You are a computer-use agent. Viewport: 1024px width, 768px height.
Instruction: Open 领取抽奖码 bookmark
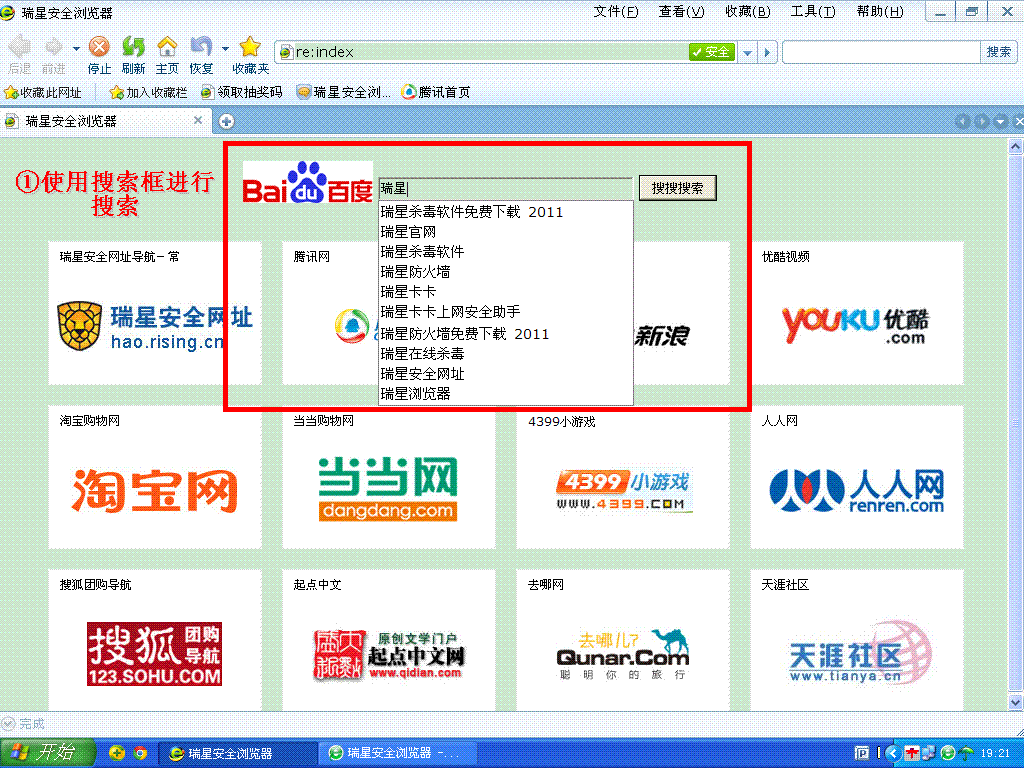point(241,93)
